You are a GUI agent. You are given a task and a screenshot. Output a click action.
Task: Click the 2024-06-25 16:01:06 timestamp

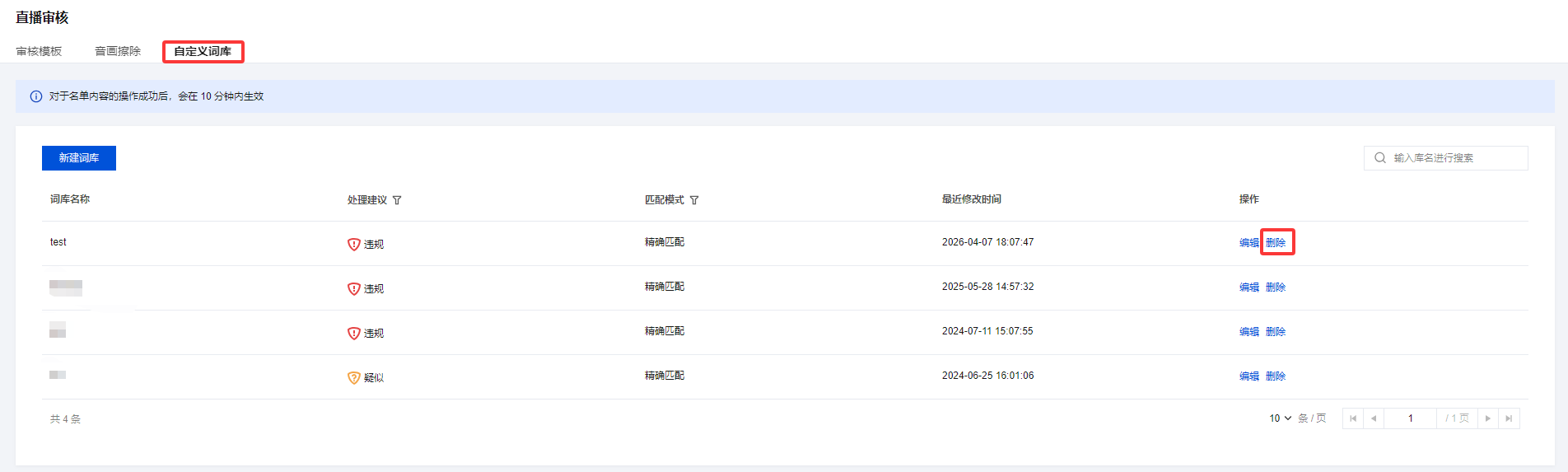(x=988, y=376)
